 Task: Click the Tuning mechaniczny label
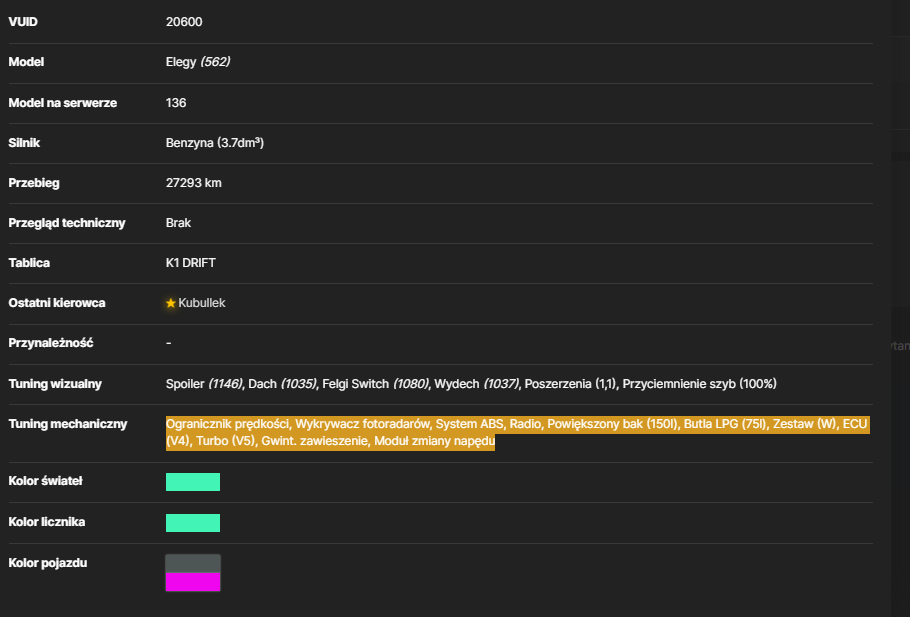coord(67,424)
